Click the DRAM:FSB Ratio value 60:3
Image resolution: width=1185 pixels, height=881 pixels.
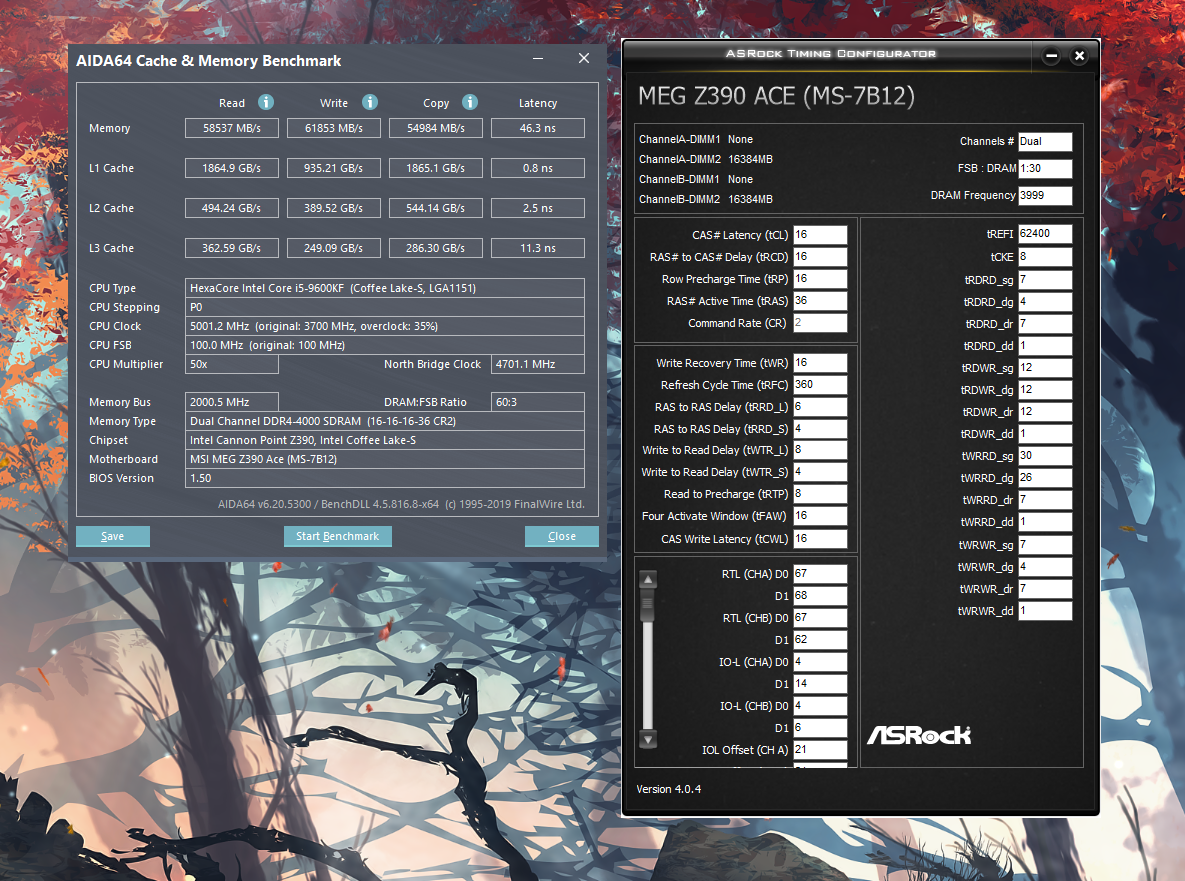point(537,402)
